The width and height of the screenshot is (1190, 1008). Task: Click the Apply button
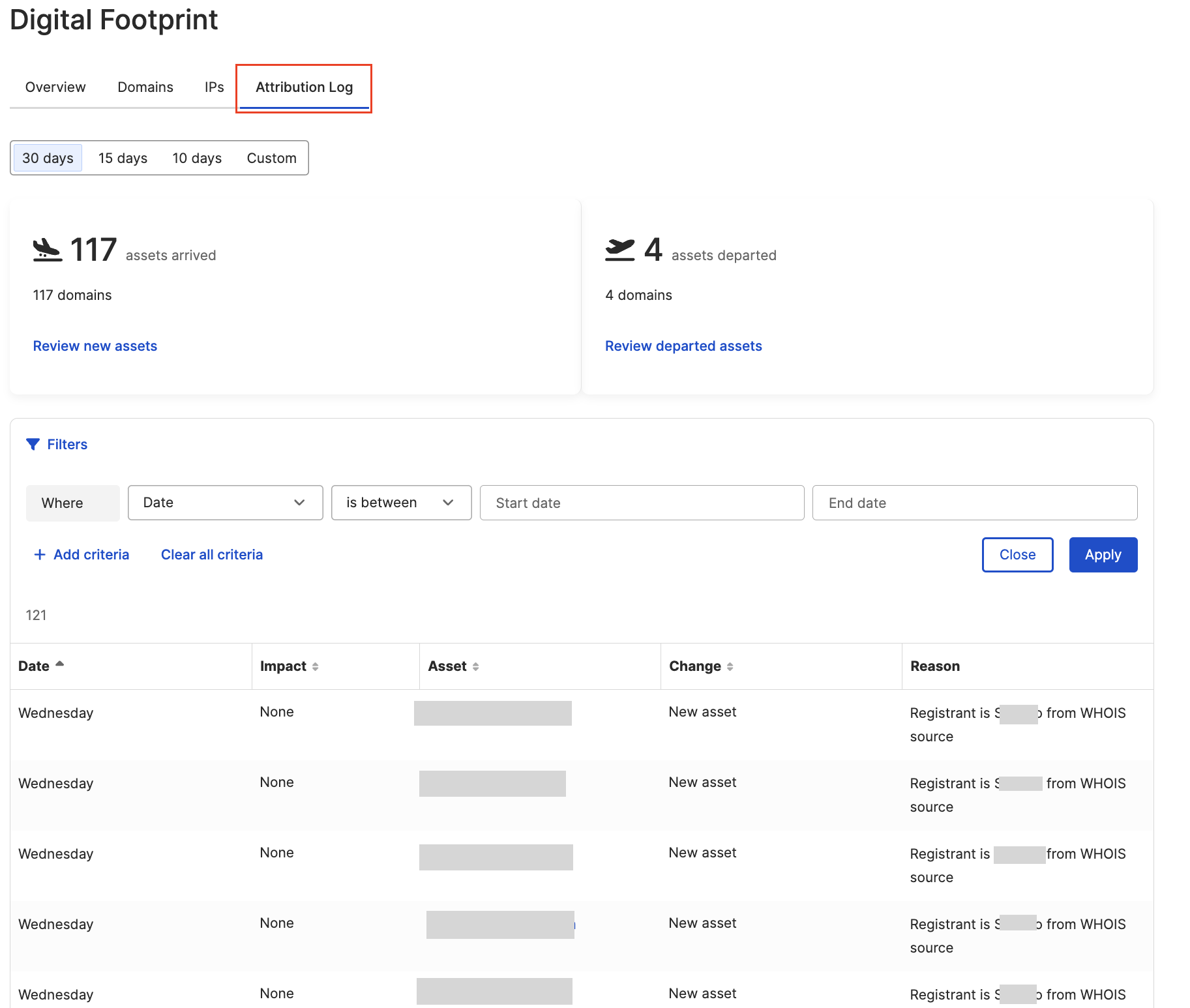(1103, 554)
